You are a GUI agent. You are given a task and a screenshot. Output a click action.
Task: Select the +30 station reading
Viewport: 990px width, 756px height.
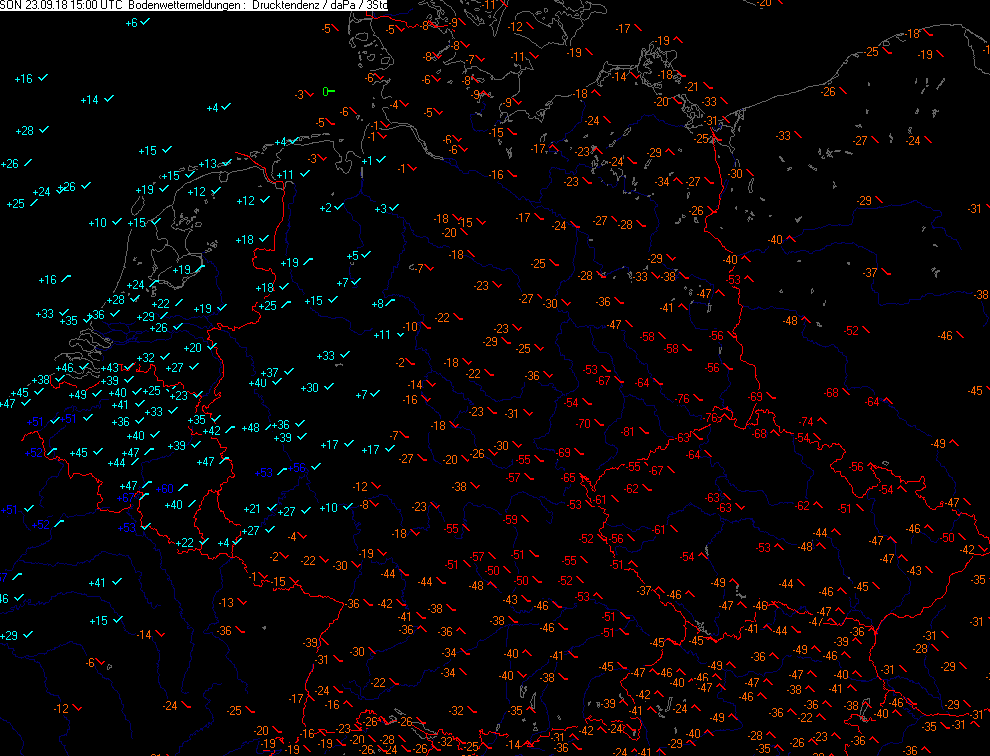point(309,388)
